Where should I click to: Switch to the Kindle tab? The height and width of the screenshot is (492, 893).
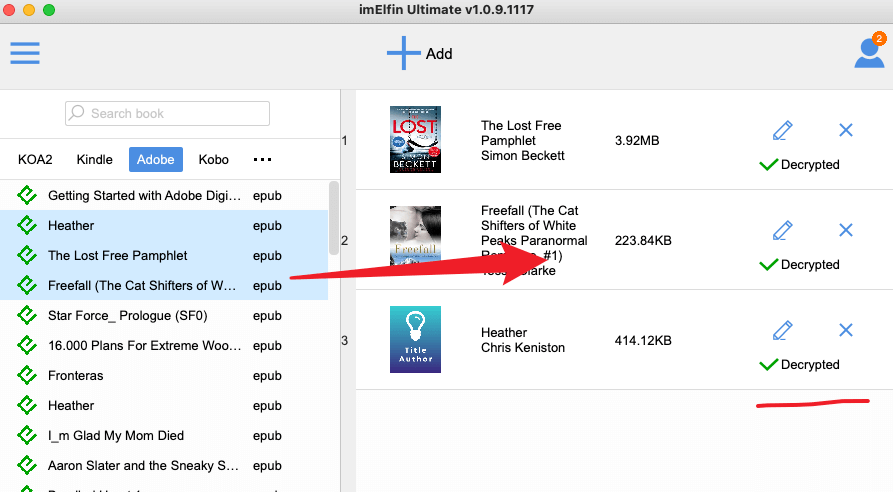point(95,159)
